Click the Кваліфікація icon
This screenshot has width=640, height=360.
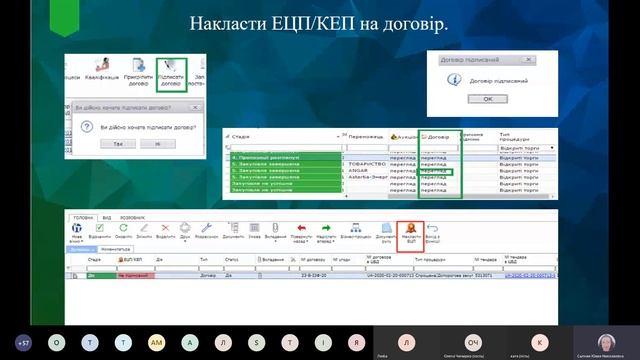(102, 65)
